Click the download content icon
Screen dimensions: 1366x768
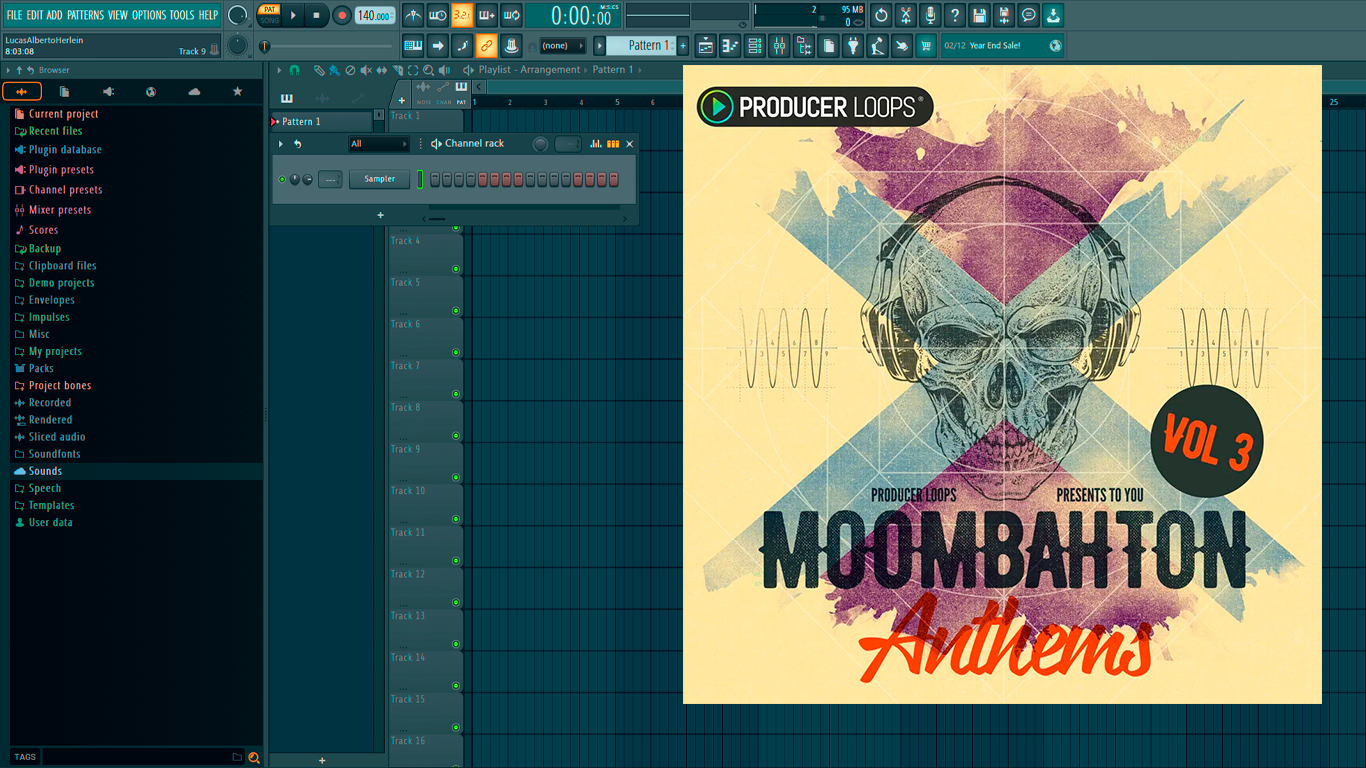click(x=1053, y=15)
